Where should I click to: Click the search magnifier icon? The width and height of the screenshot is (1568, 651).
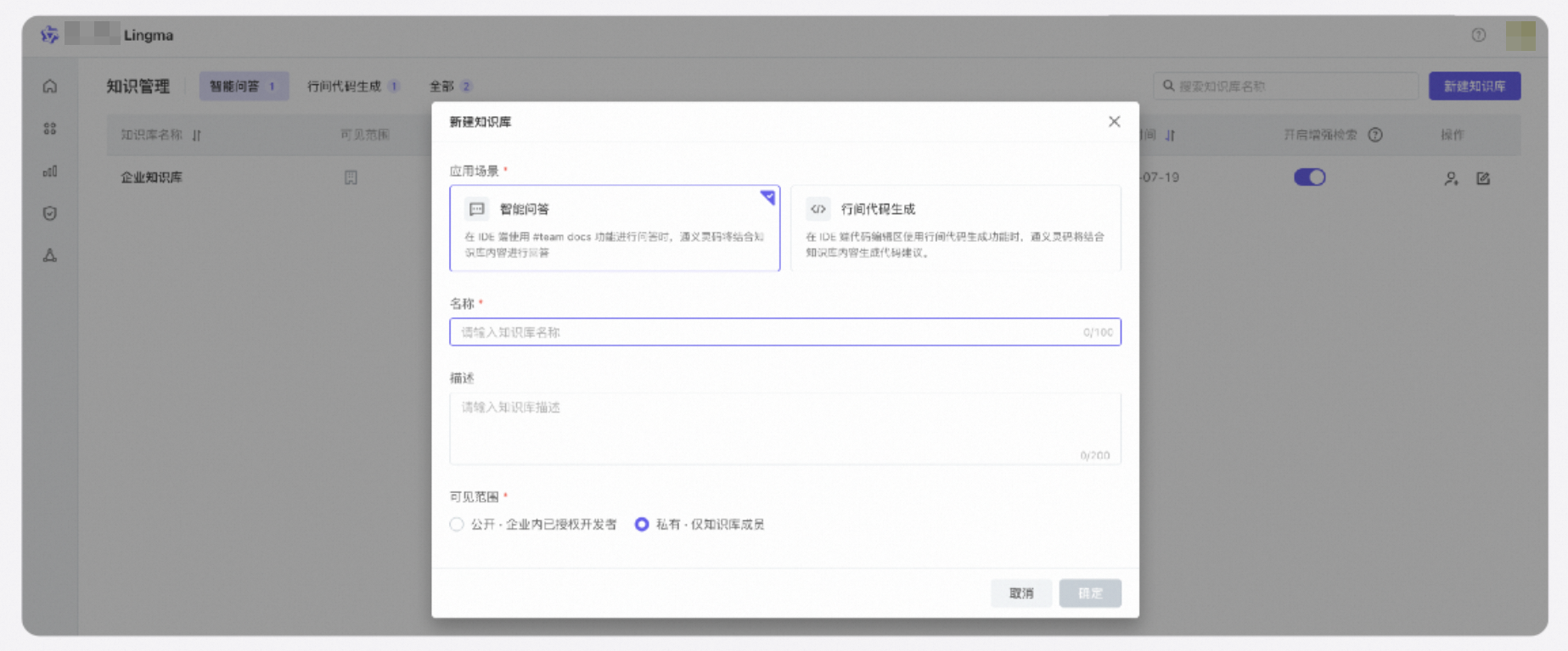[1169, 86]
